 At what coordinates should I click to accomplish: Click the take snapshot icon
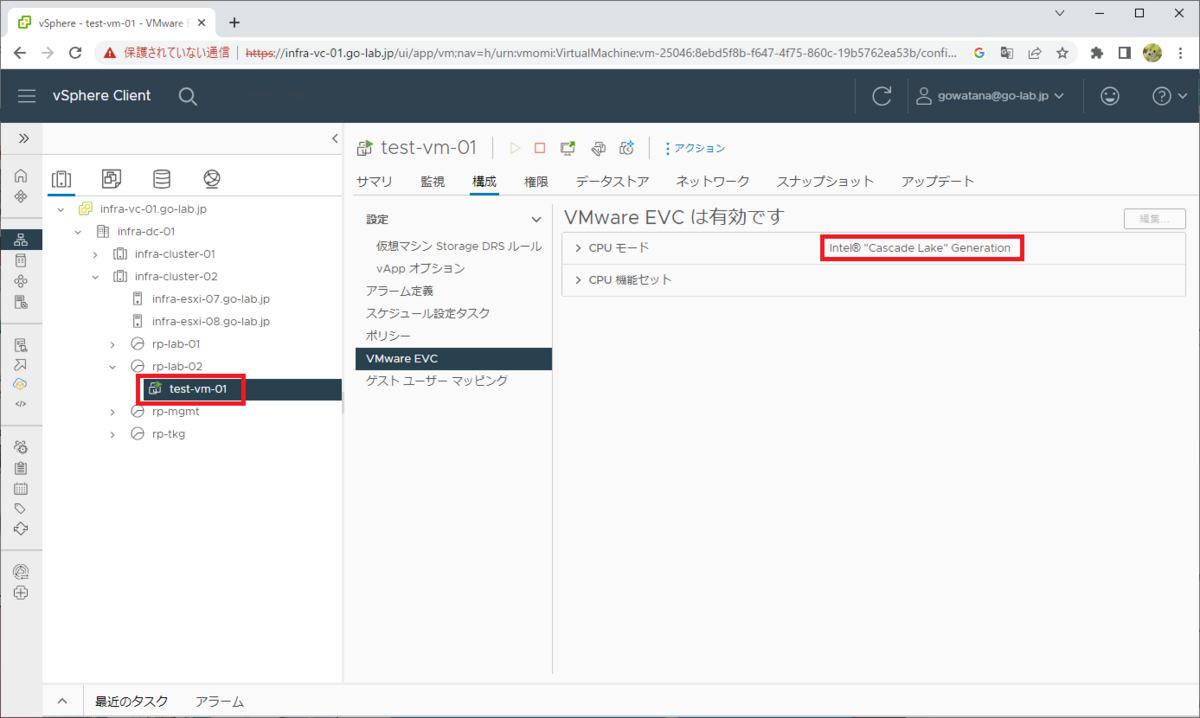(x=627, y=148)
